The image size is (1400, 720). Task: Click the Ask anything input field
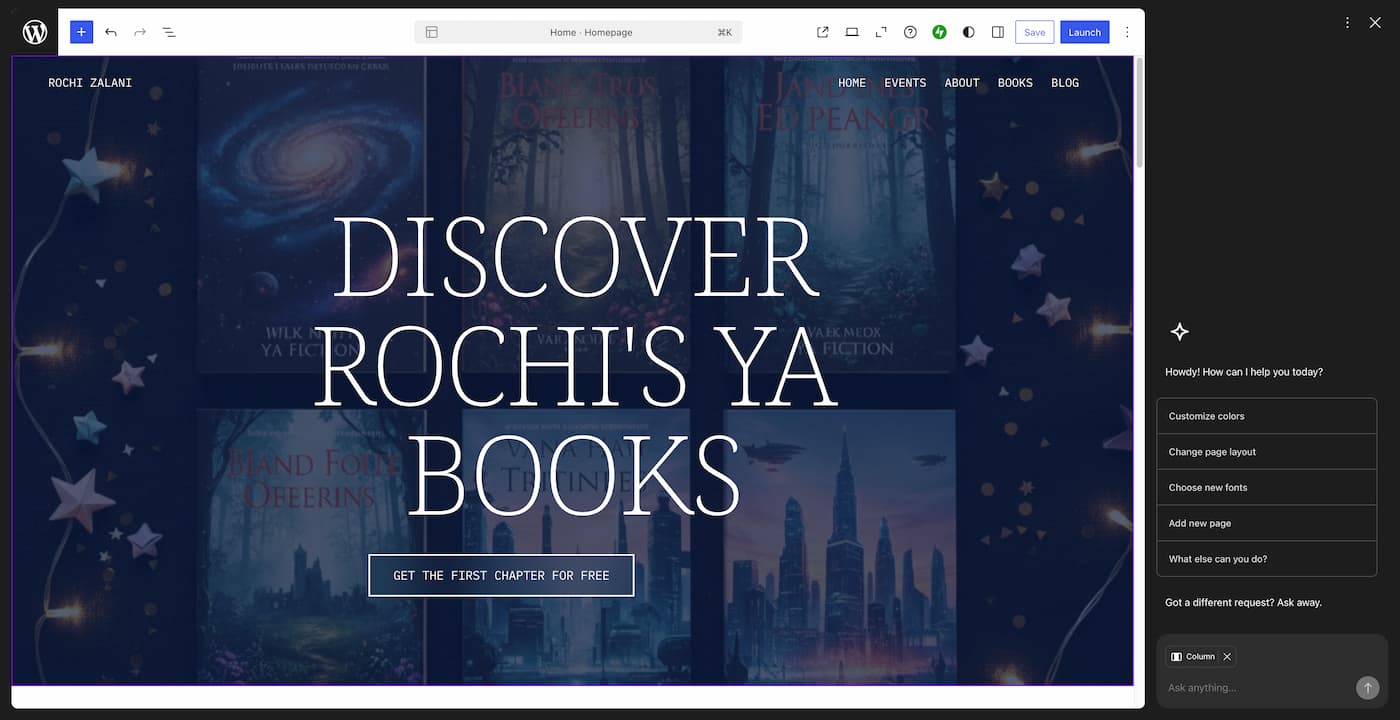pos(1250,687)
